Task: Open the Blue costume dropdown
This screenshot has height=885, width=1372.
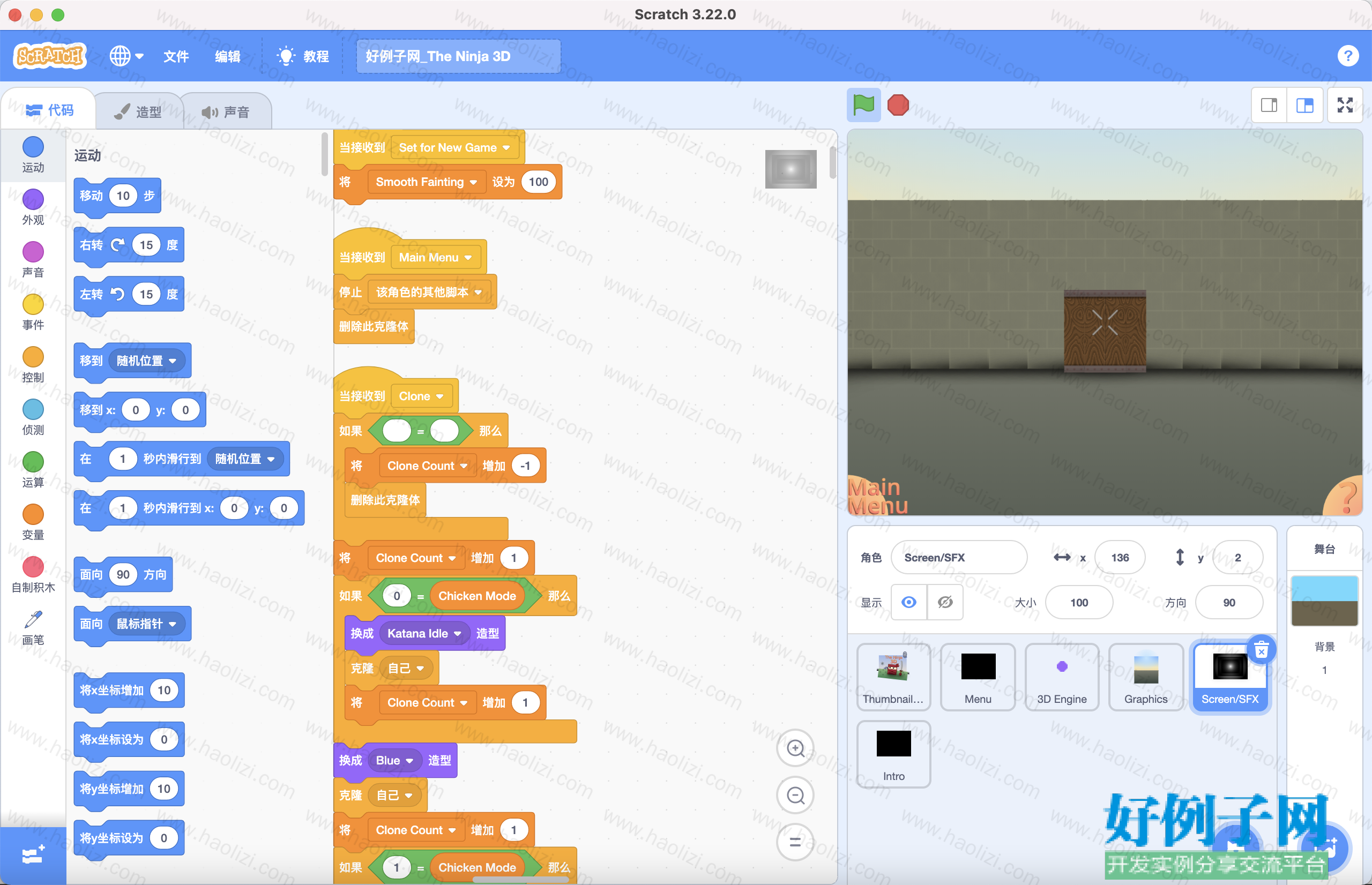Action: pos(394,760)
